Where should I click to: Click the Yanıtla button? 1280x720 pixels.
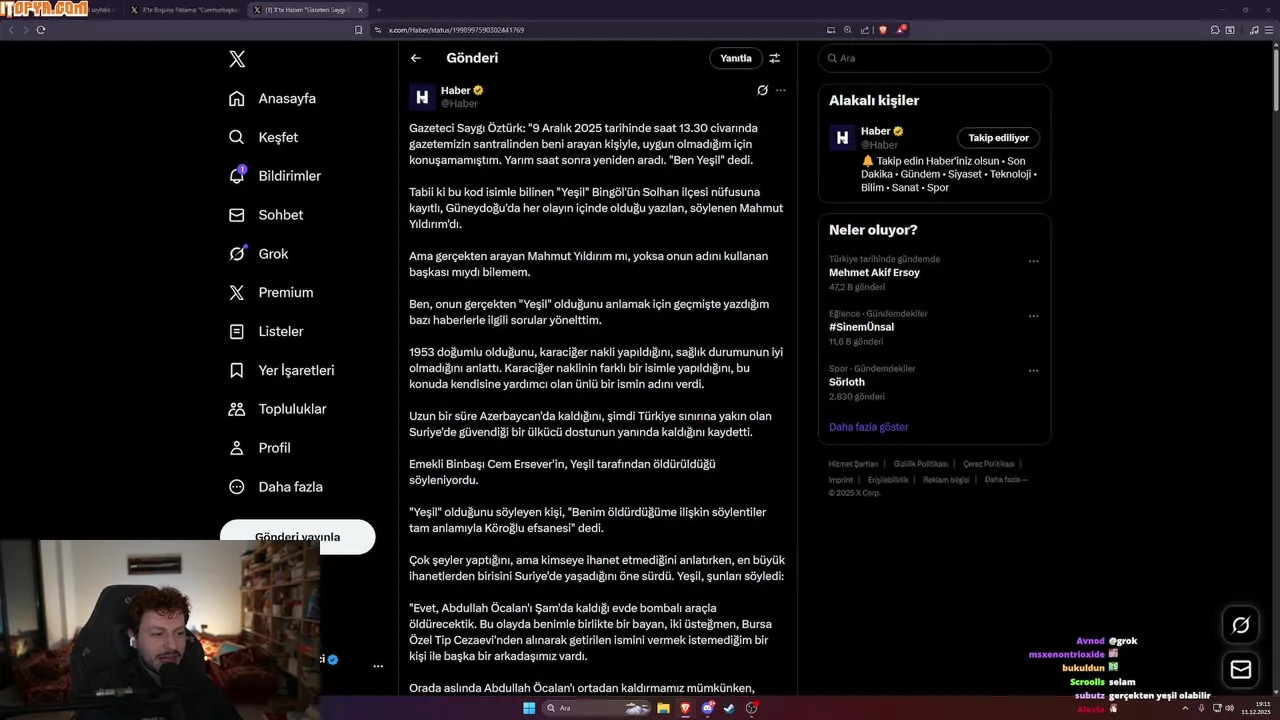click(736, 58)
